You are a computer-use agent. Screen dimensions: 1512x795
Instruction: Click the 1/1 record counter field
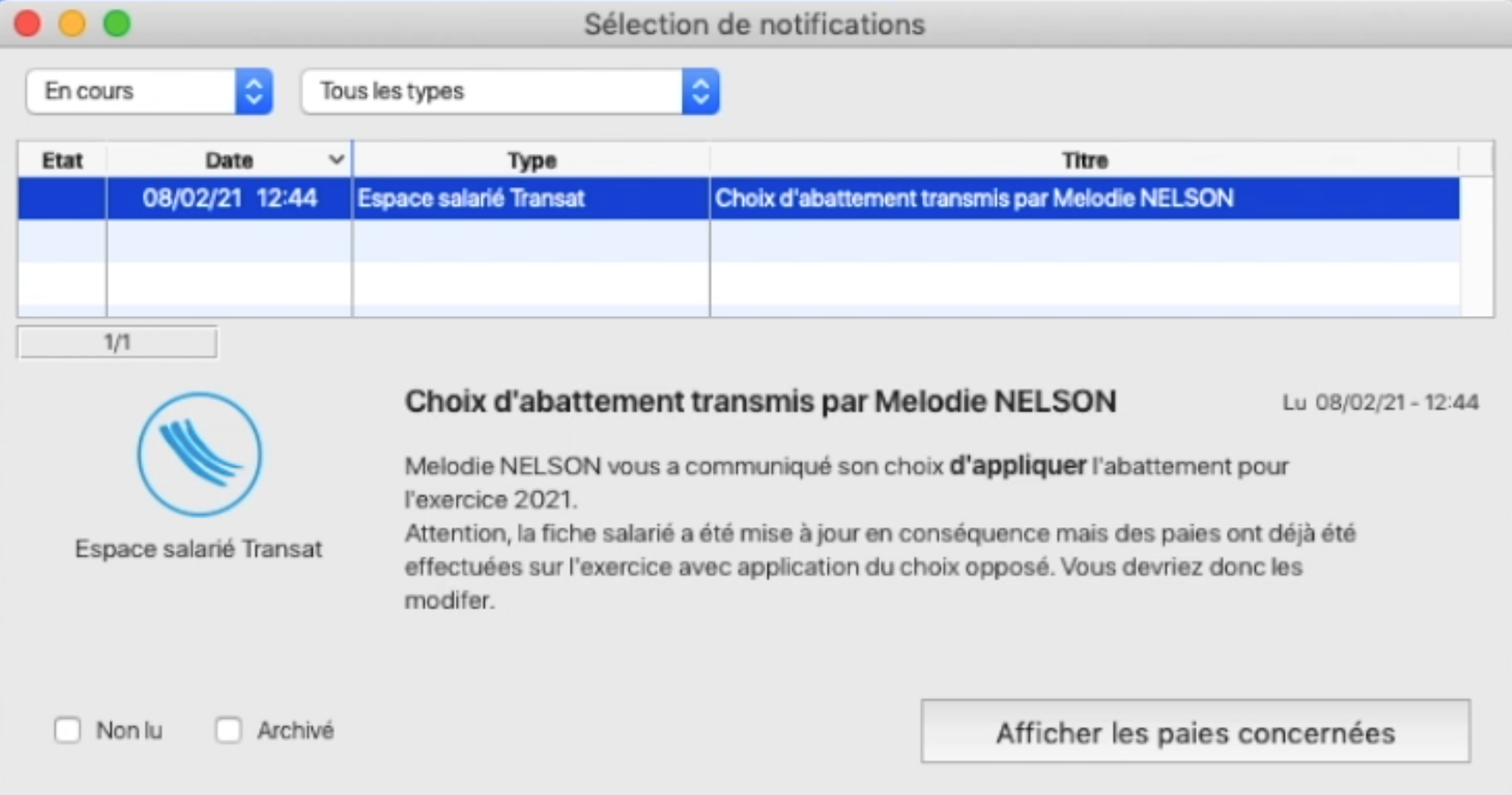117,342
